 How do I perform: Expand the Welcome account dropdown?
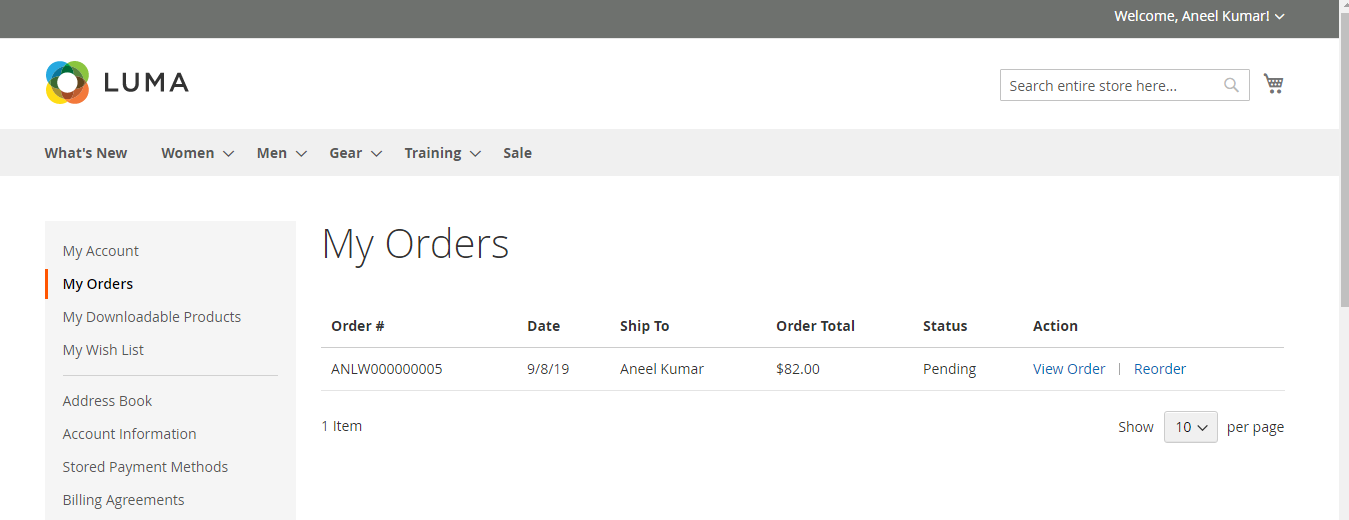click(1198, 16)
